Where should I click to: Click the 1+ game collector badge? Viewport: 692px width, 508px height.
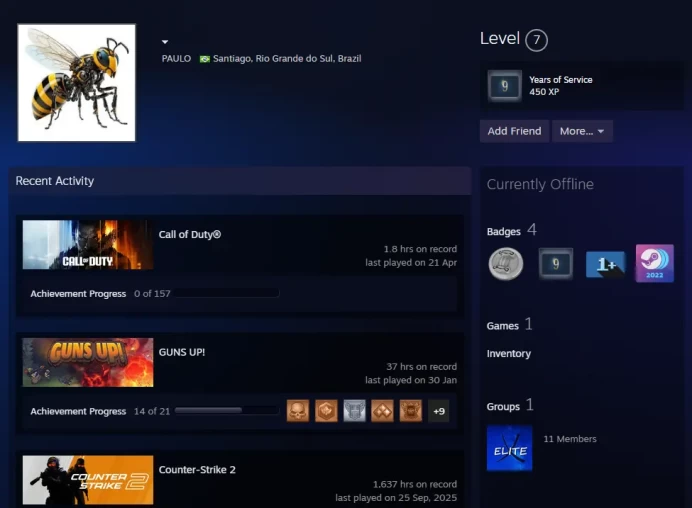606,264
